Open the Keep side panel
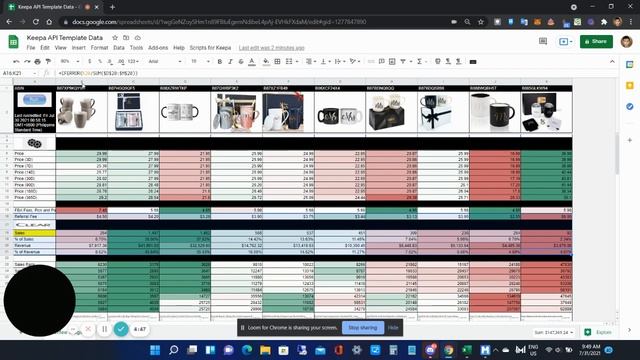640x360 pixels. (629, 85)
